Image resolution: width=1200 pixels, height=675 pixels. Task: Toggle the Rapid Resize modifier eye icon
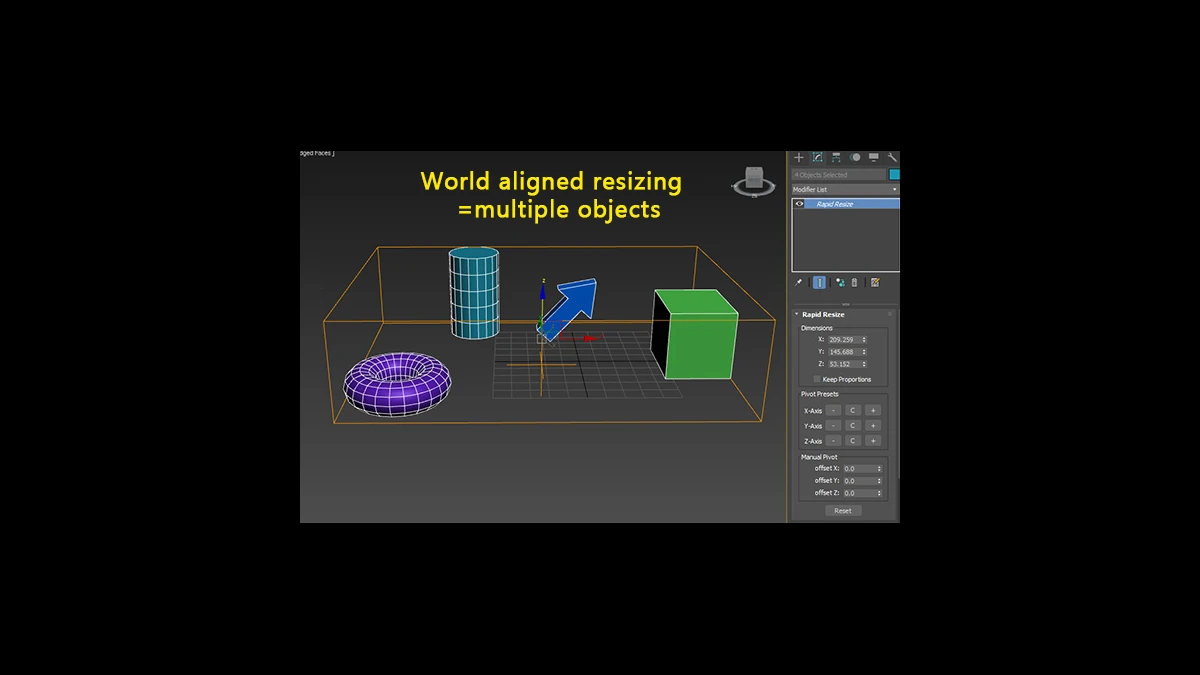[799, 204]
